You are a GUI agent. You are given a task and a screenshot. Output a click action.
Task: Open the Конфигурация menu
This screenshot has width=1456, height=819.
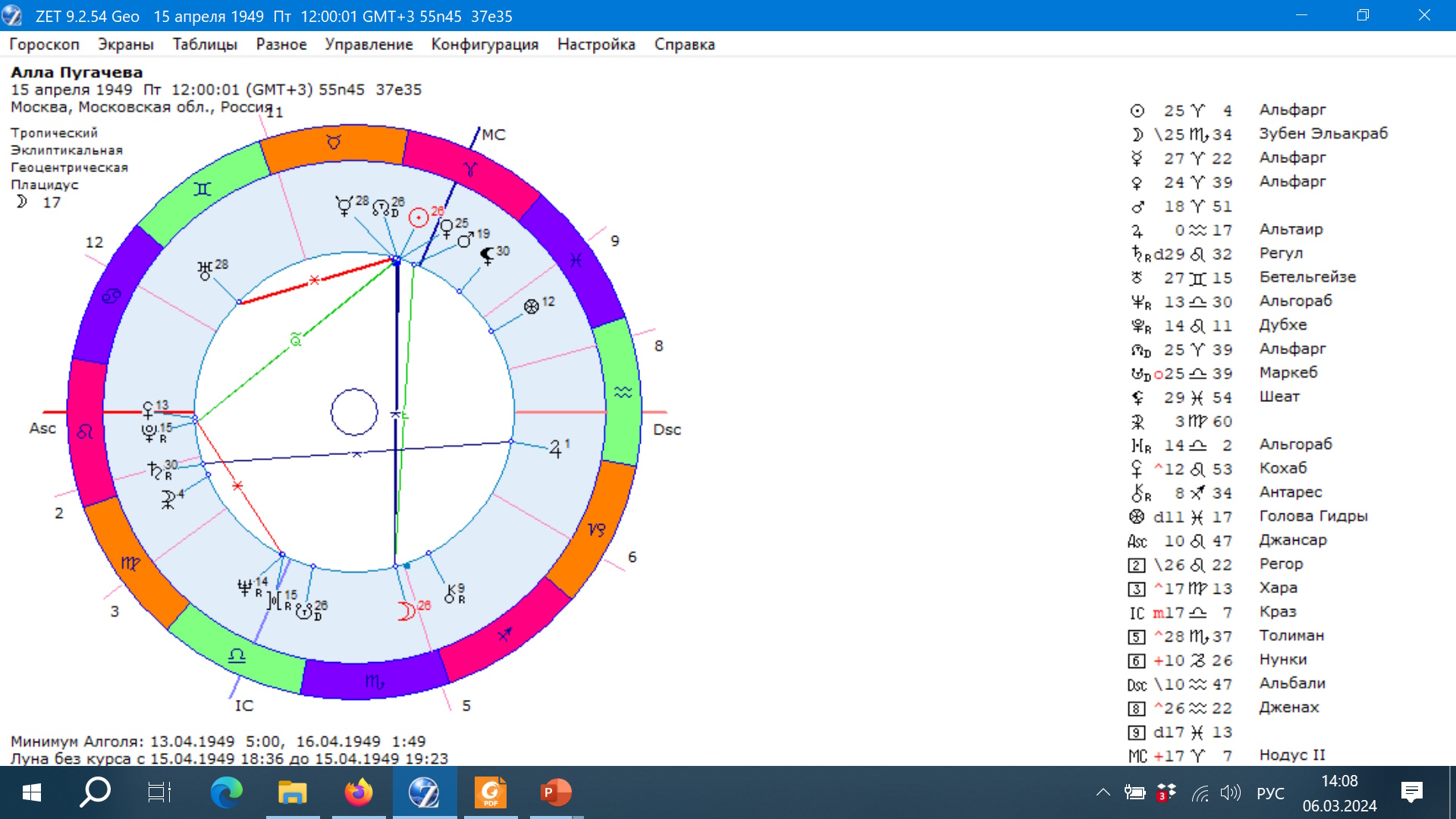(485, 44)
